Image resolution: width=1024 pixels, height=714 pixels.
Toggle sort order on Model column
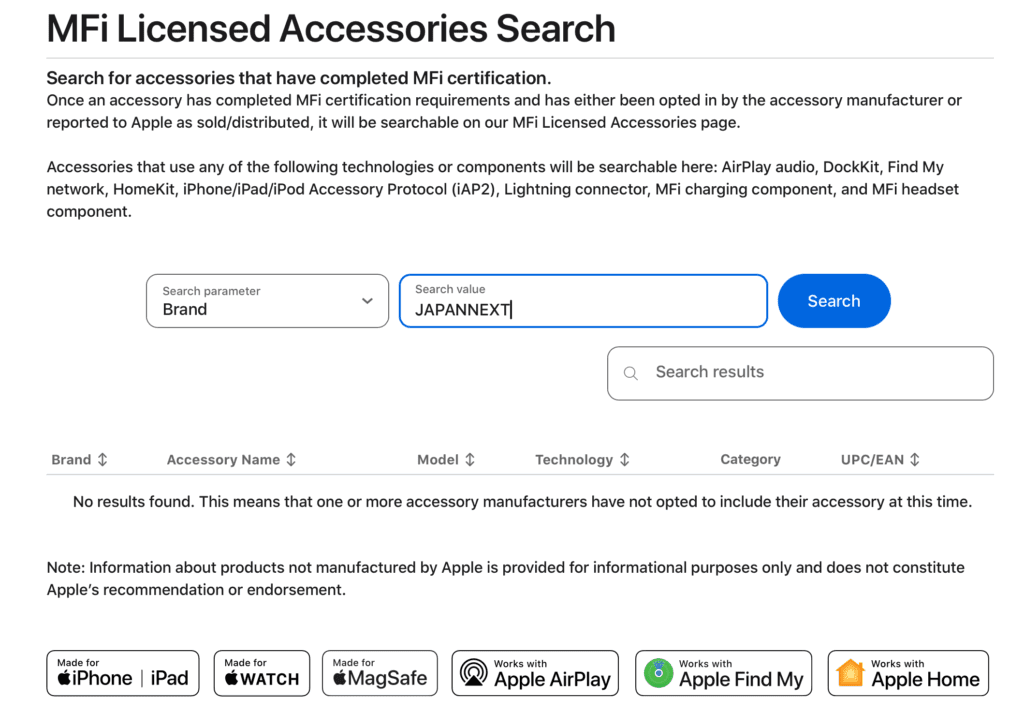tap(470, 460)
